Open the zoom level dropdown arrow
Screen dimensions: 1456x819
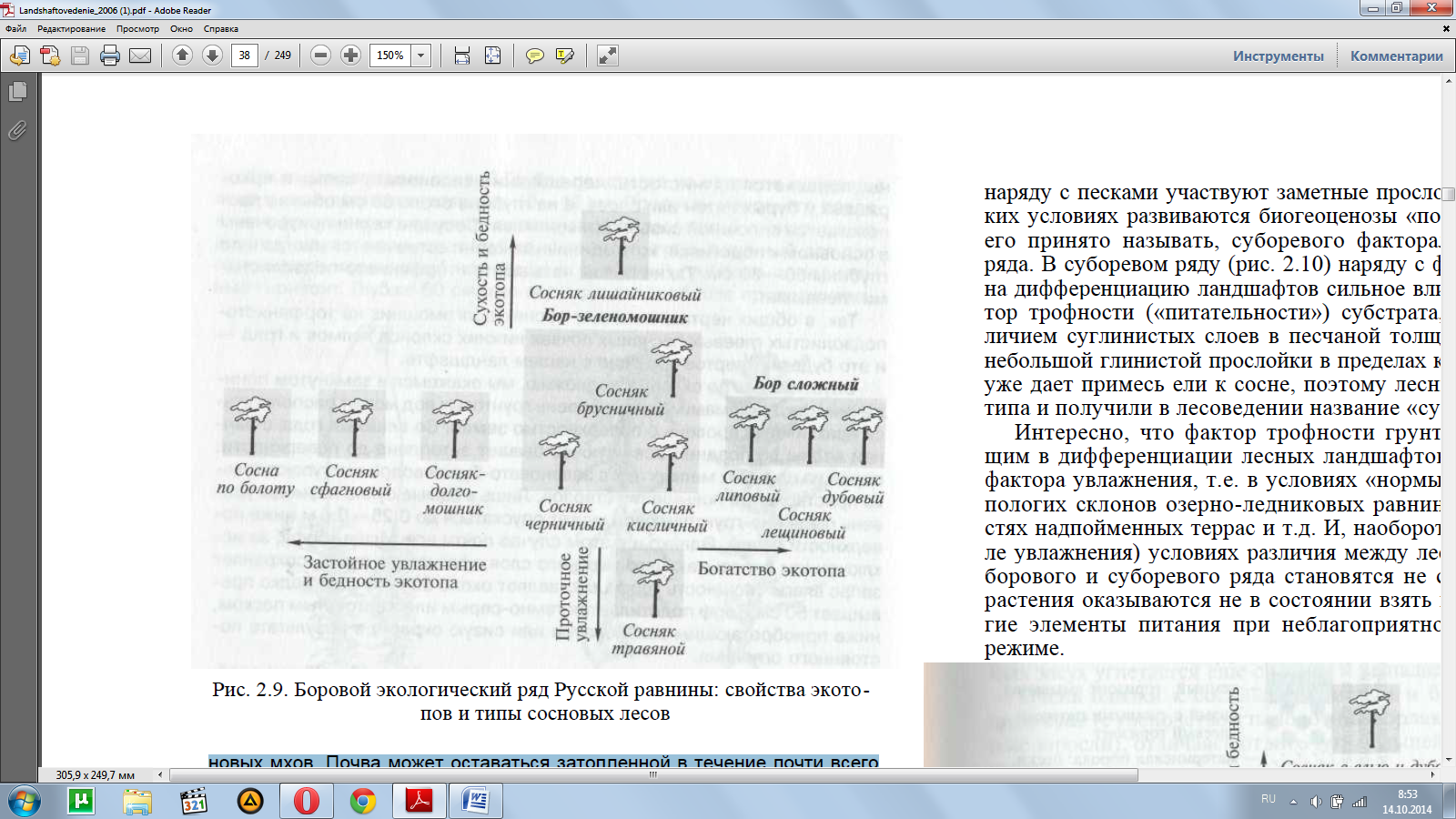420,56
